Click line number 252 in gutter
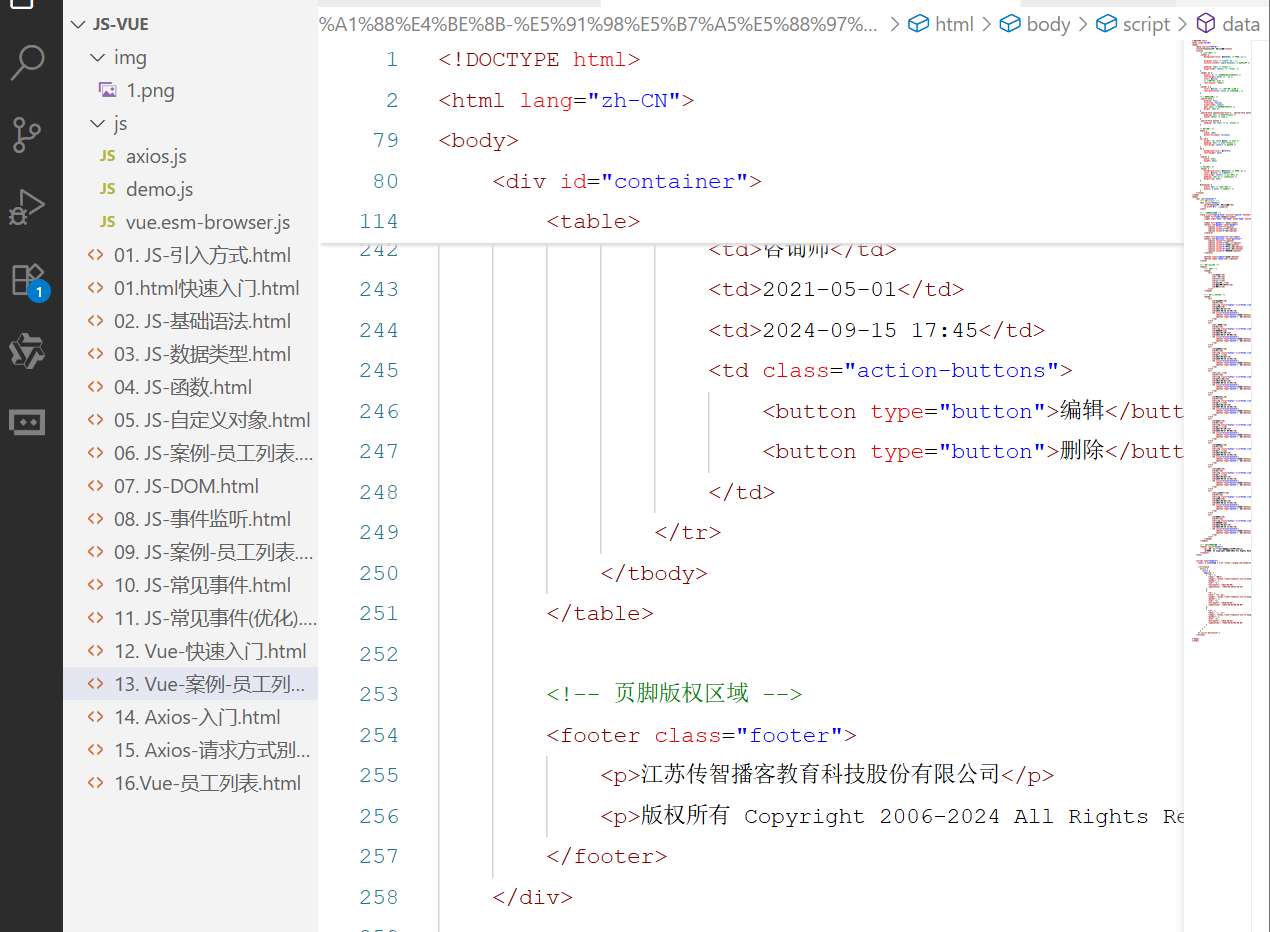The image size is (1270, 932). click(378, 653)
